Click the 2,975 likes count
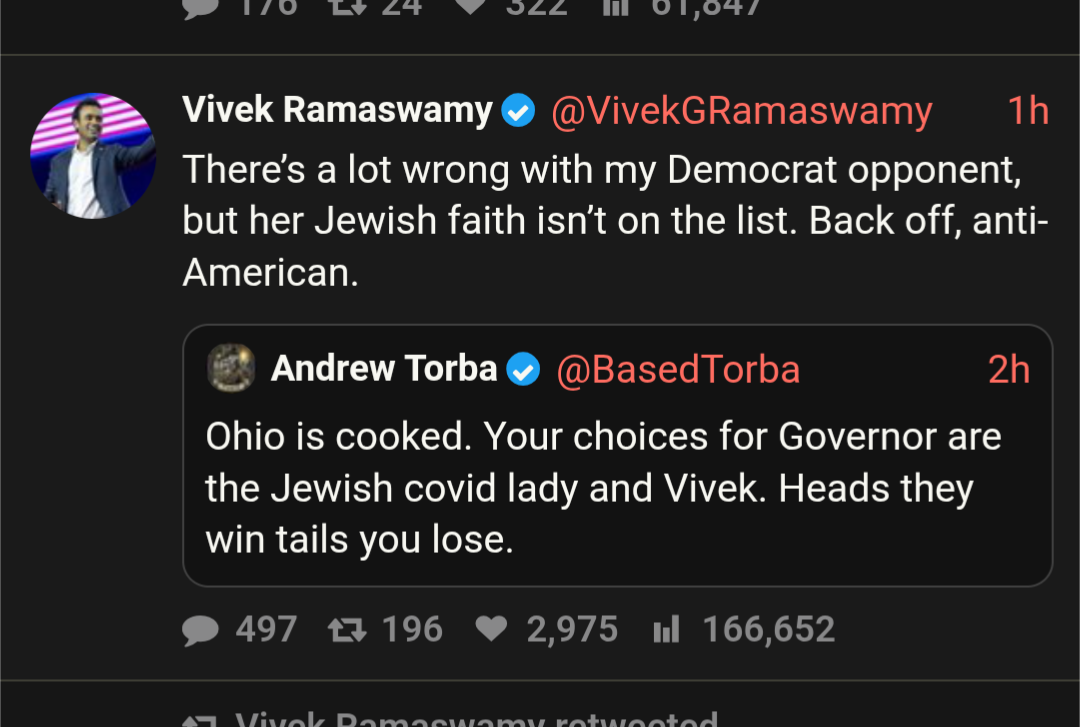This screenshot has height=727, width=1080. tap(572, 630)
